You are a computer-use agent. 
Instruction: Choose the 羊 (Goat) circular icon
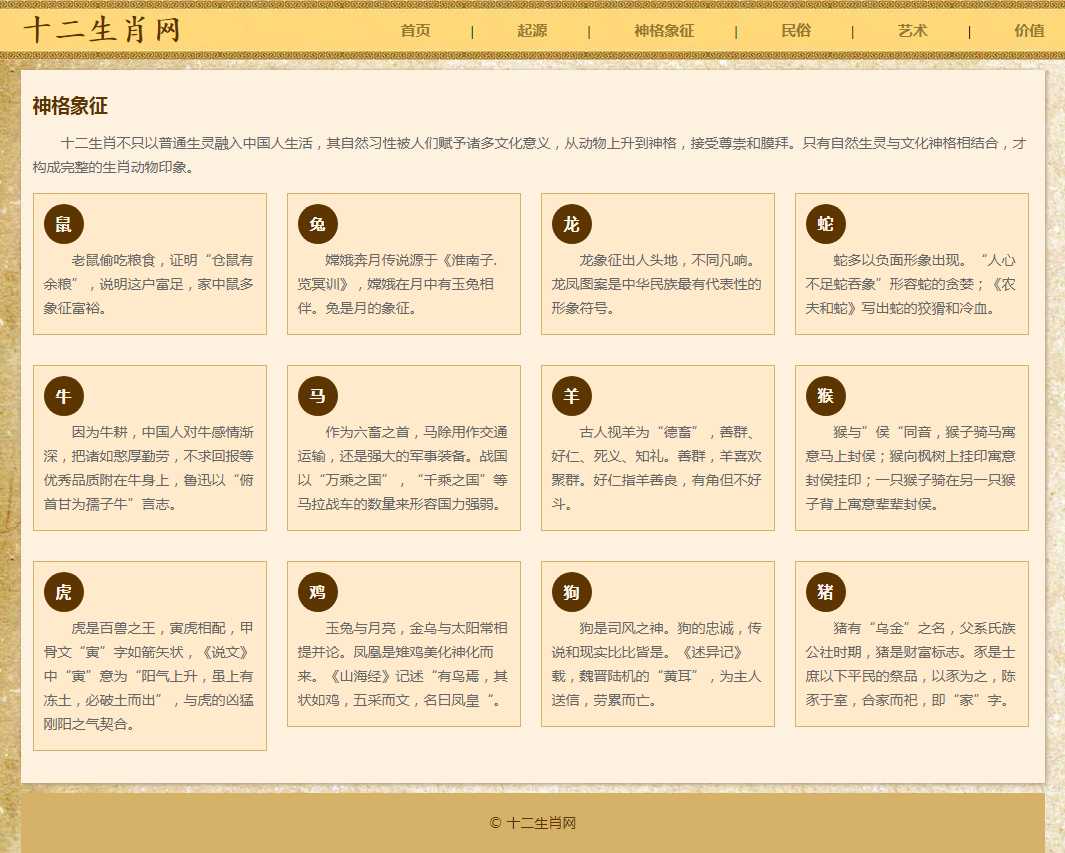tap(571, 396)
